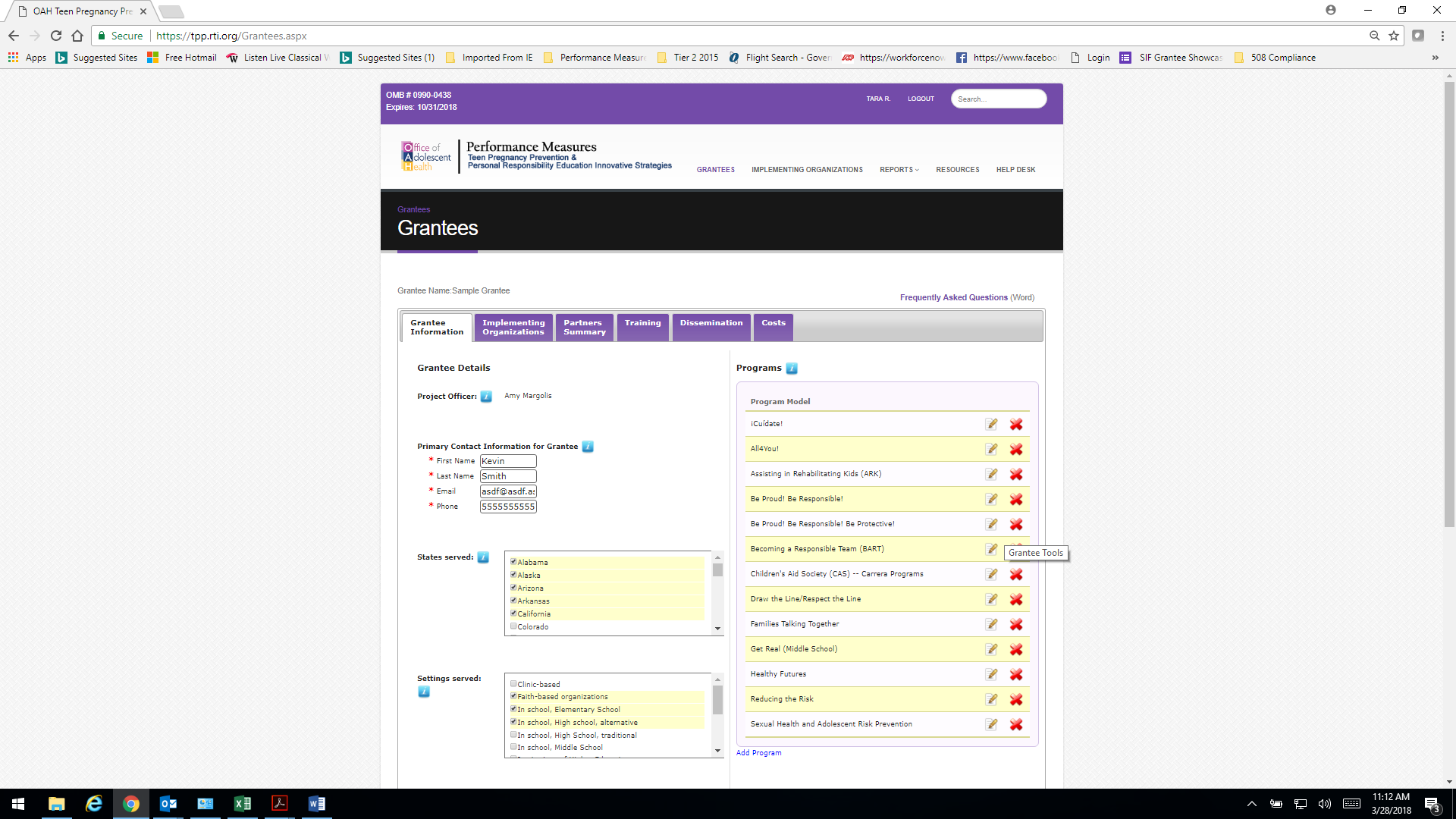Uncheck the Alabama state checkbox

(513, 562)
